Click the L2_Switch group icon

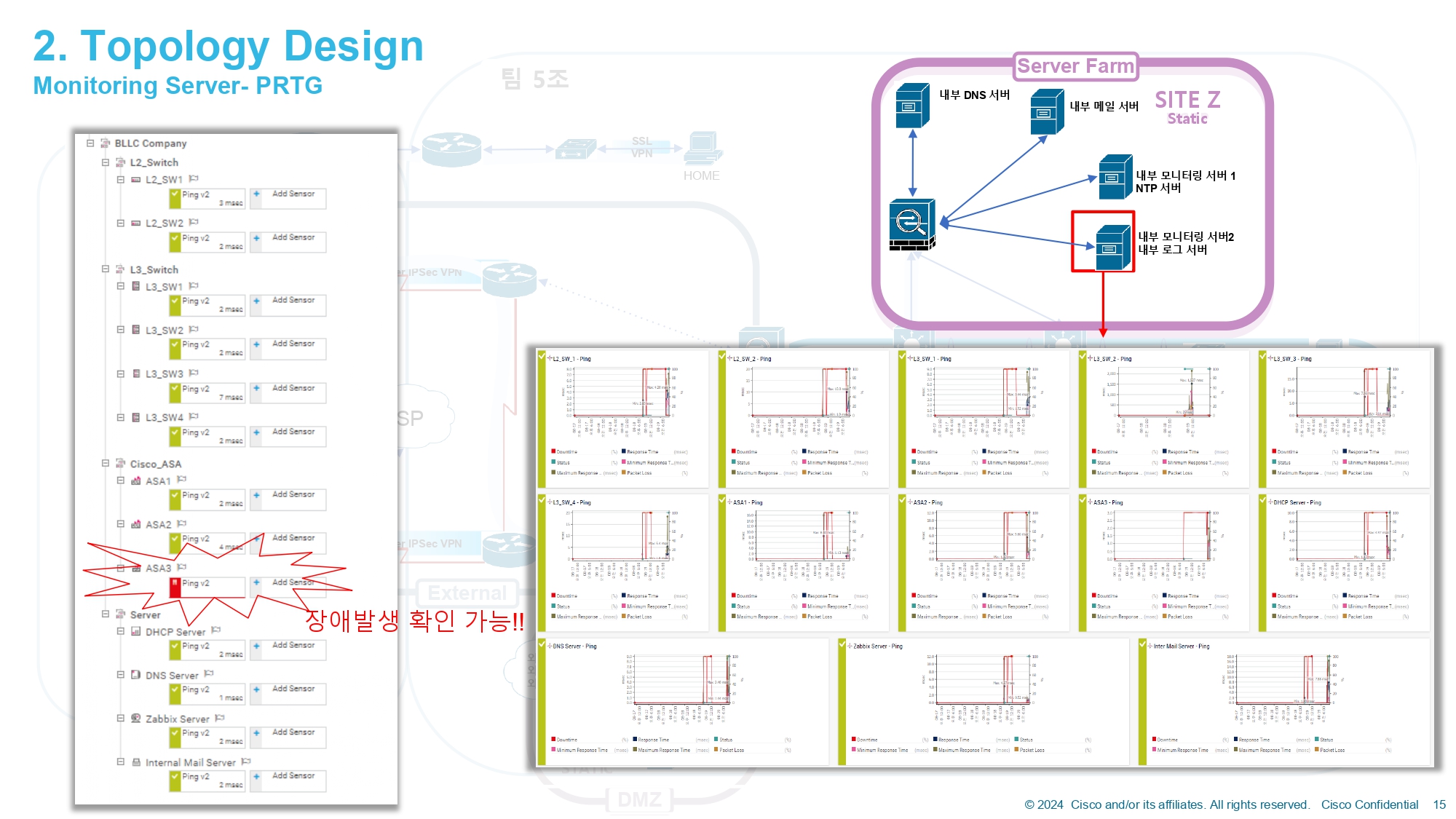121,162
